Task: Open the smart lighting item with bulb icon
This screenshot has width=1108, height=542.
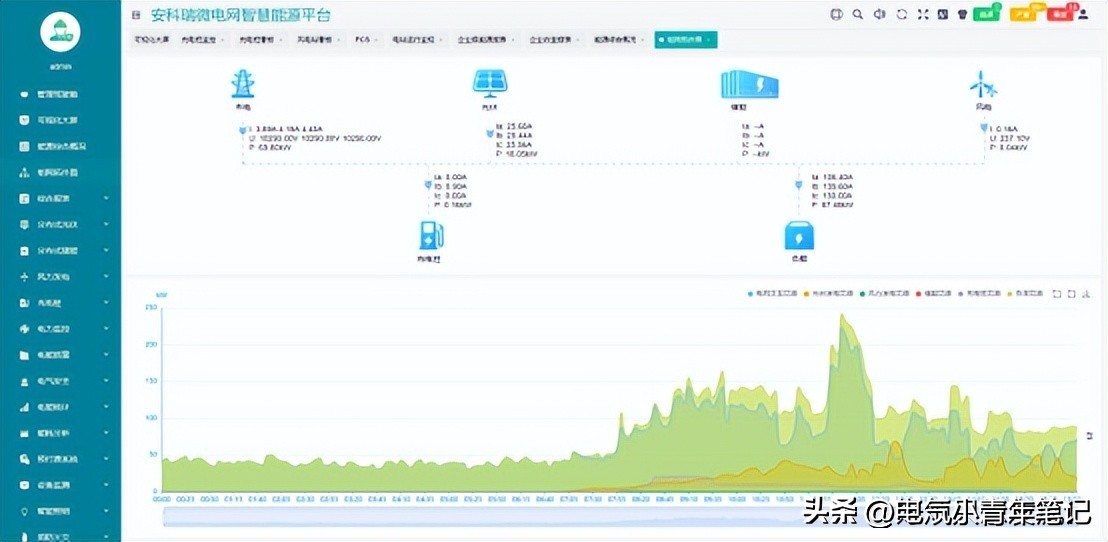Action: click(60, 511)
